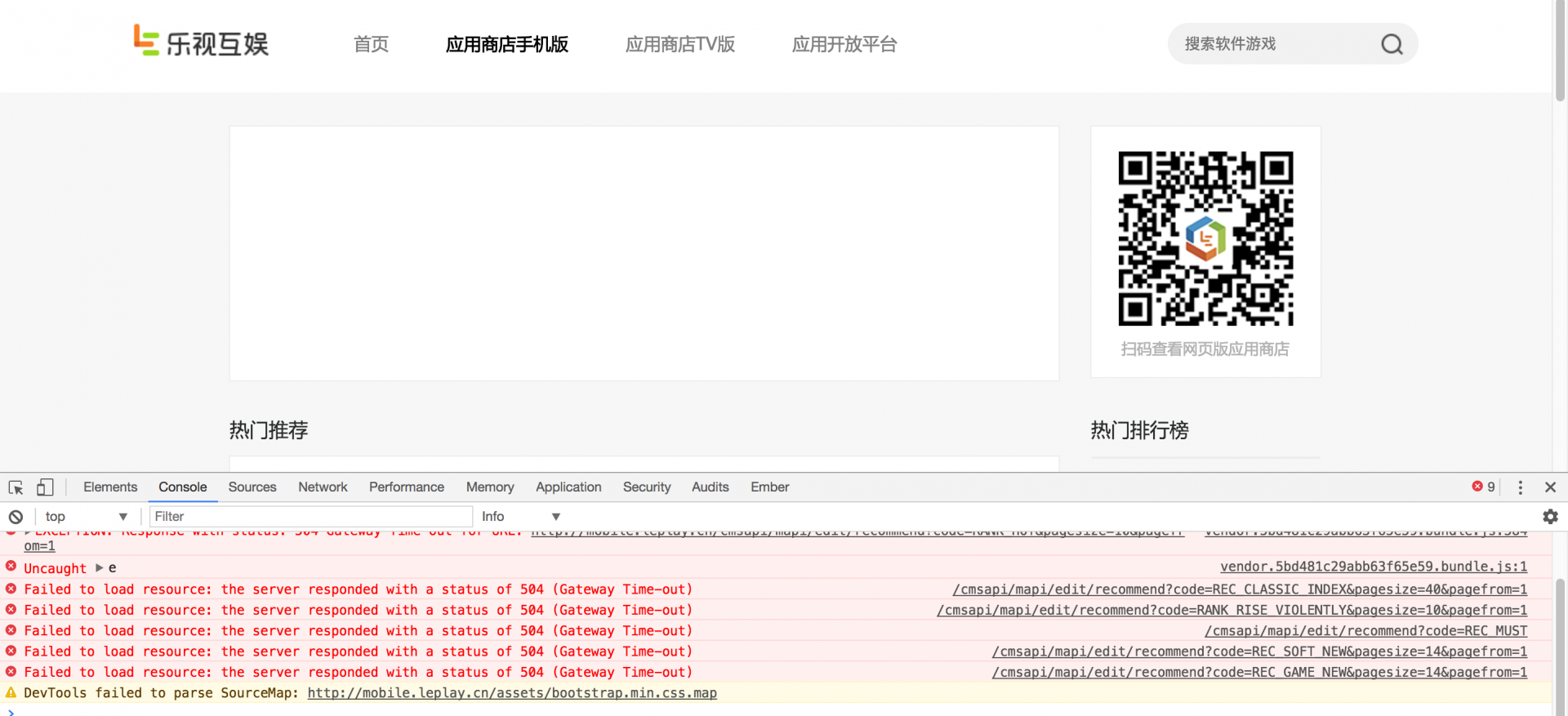Select 应用商店TV版 nav item
The height and width of the screenshot is (716, 1568).
coord(680,44)
